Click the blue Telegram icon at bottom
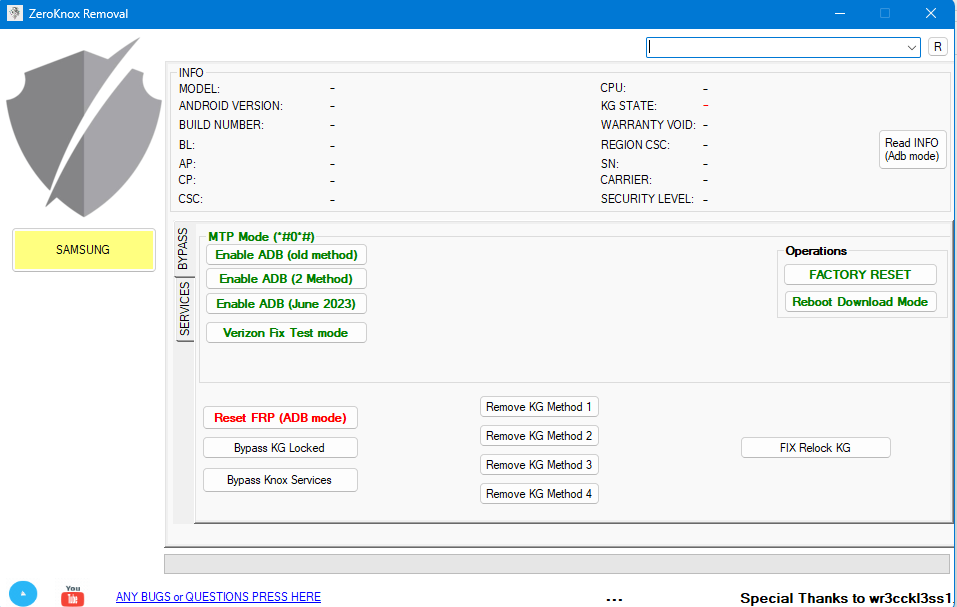957x607 pixels. pyautogui.click(x=23, y=594)
